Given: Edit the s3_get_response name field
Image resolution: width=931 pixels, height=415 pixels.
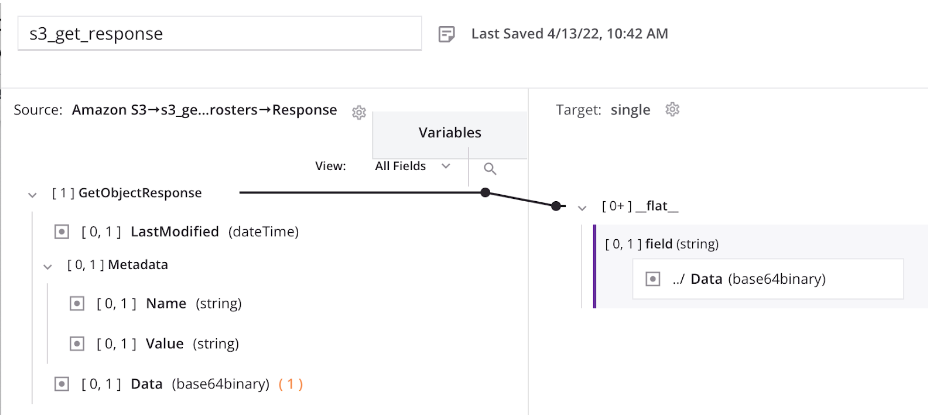Looking at the screenshot, I should (220, 34).
